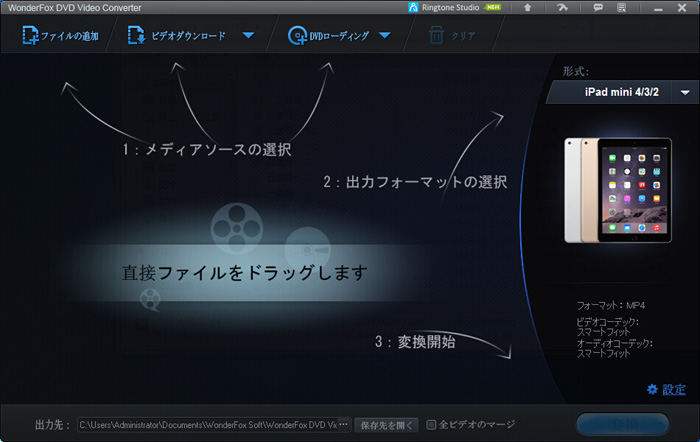Open Ringtone Studio from the title bar
Viewport: 700px width, 442px height.
(454, 8)
